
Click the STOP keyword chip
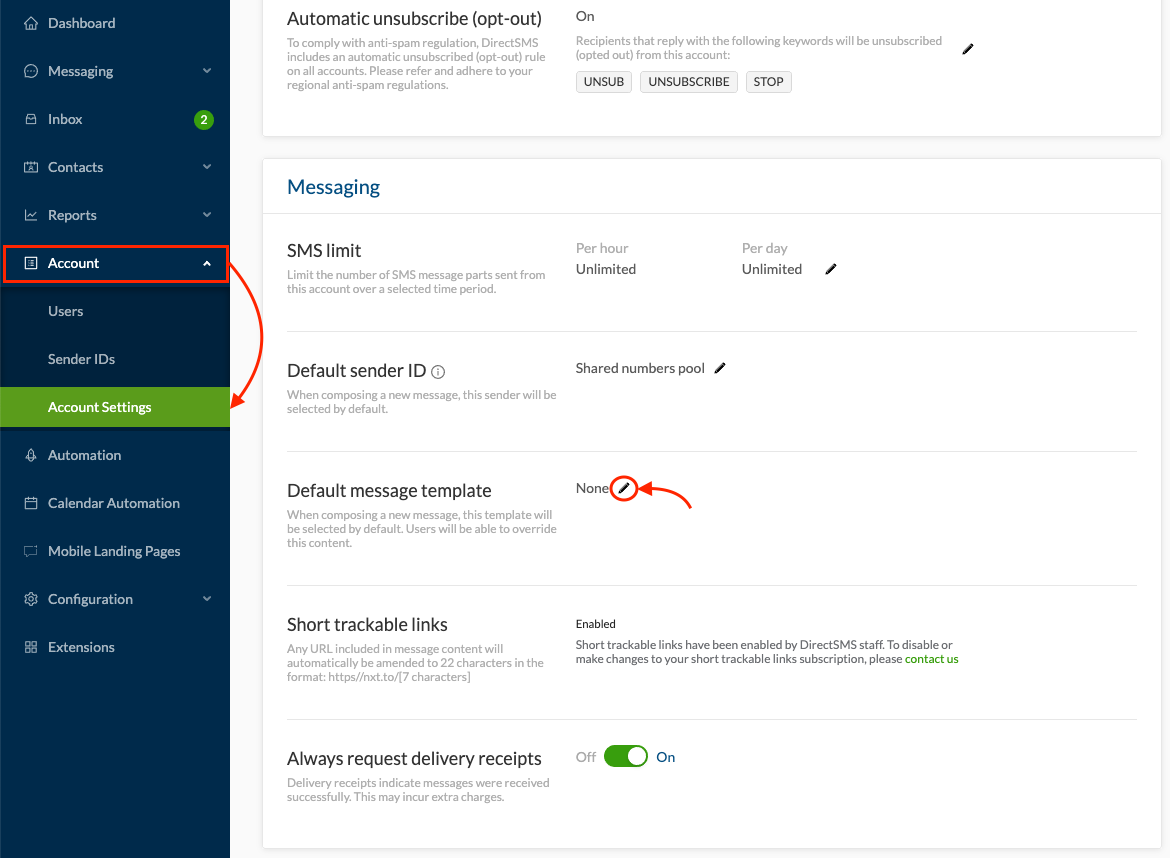(768, 81)
